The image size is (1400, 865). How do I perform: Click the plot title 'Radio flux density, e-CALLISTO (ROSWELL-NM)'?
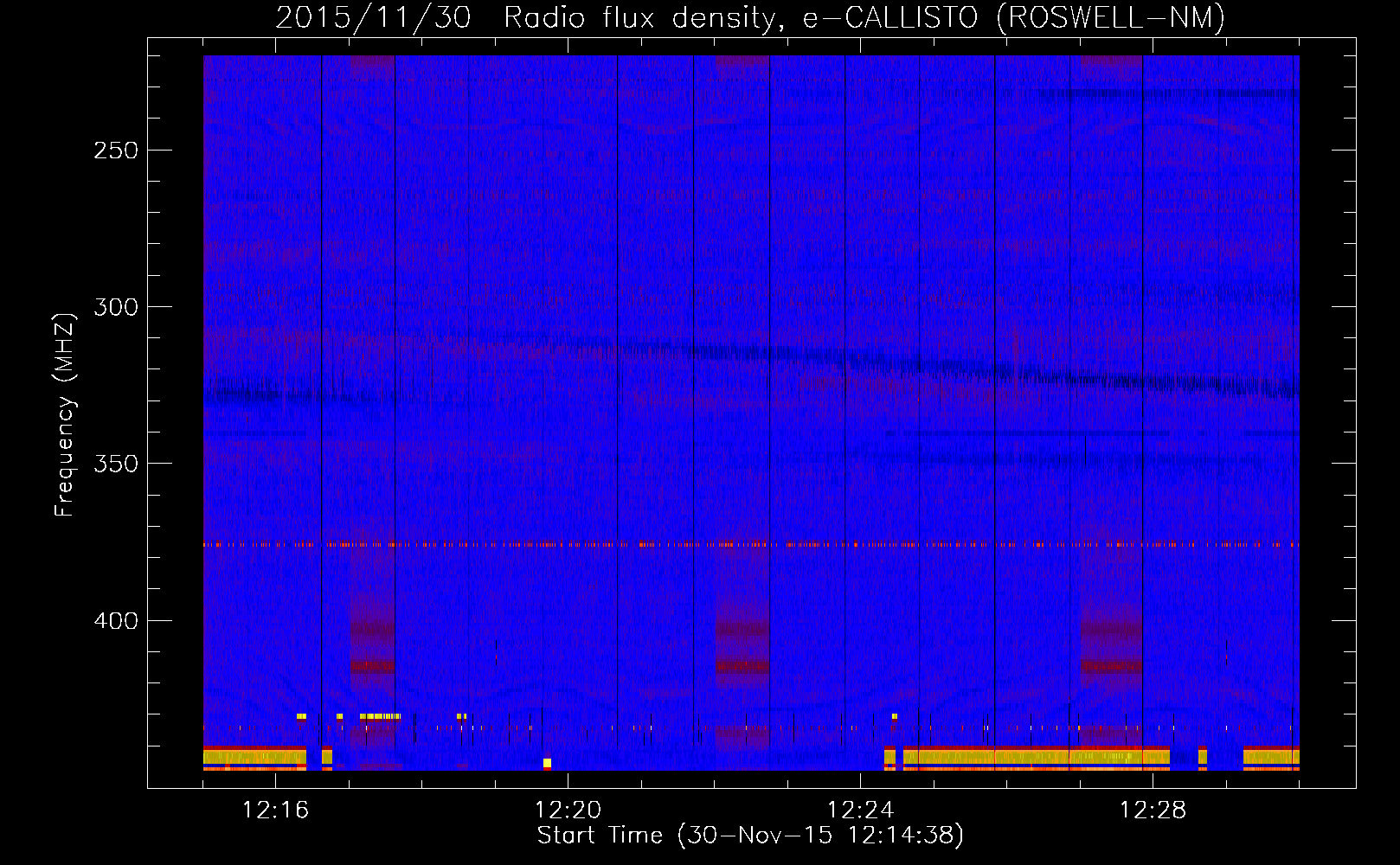864,17
